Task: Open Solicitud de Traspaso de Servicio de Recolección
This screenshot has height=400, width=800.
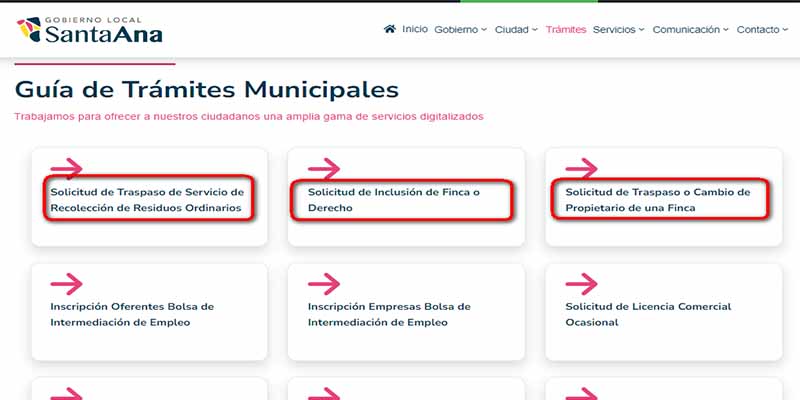Action: point(147,200)
